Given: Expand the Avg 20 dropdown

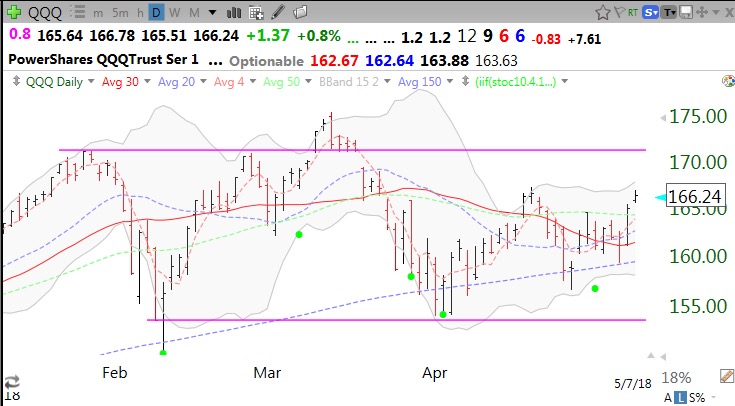Looking at the screenshot, I should click(x=203, y=82).
